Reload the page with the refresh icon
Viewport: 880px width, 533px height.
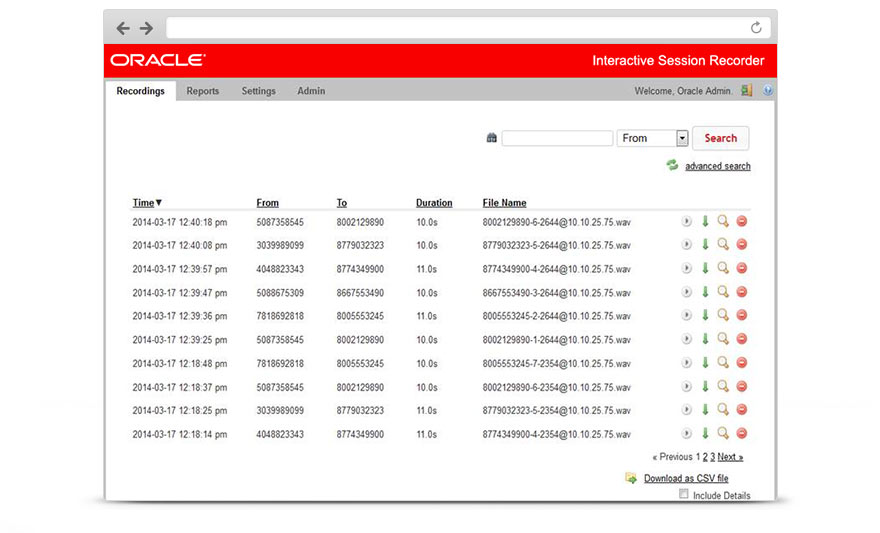click(x=756, y=27)
